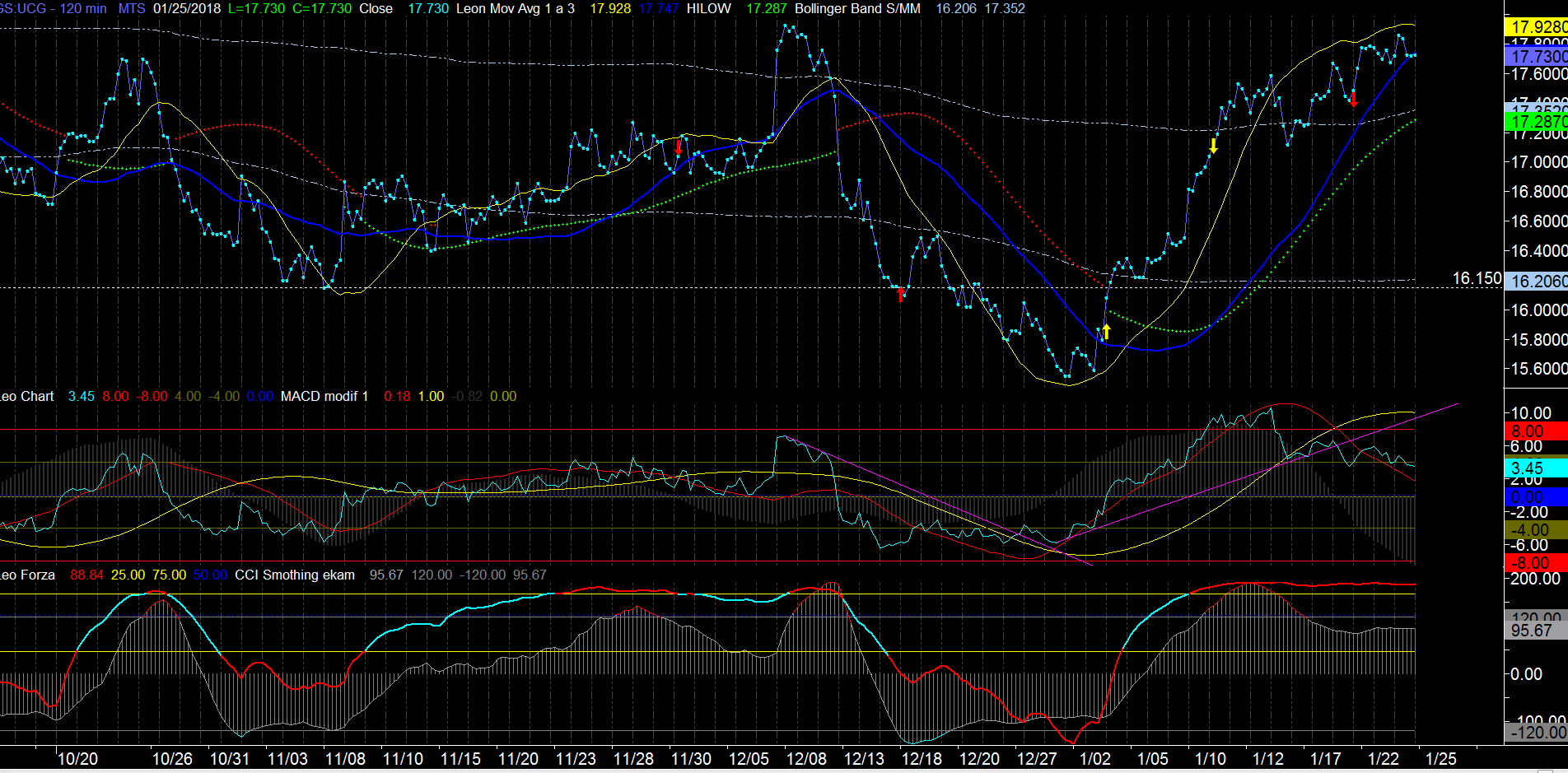
Task: Open the Bollinger Band S/MM indicator label
Action: click(x=857, y=8)
